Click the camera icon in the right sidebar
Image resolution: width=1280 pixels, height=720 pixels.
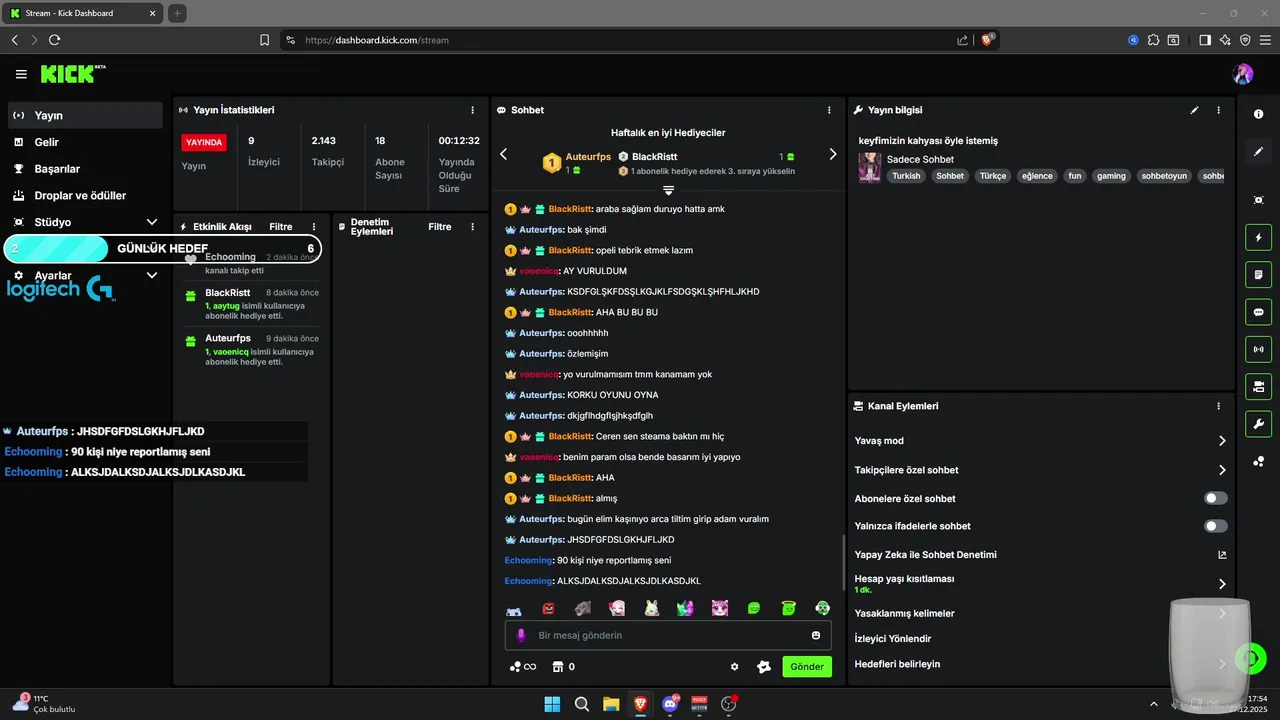1258,386
